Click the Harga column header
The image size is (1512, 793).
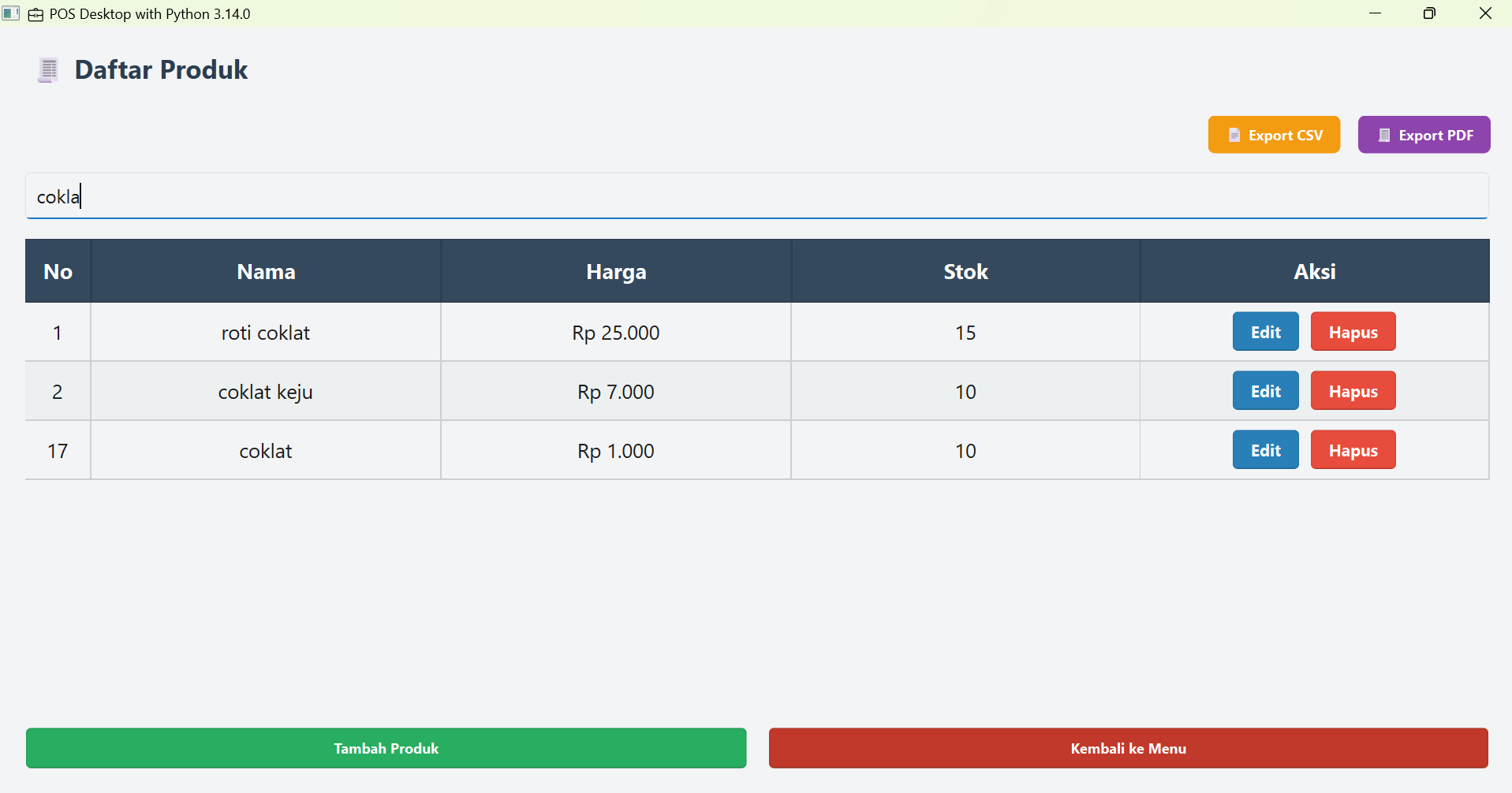(616, 271)
